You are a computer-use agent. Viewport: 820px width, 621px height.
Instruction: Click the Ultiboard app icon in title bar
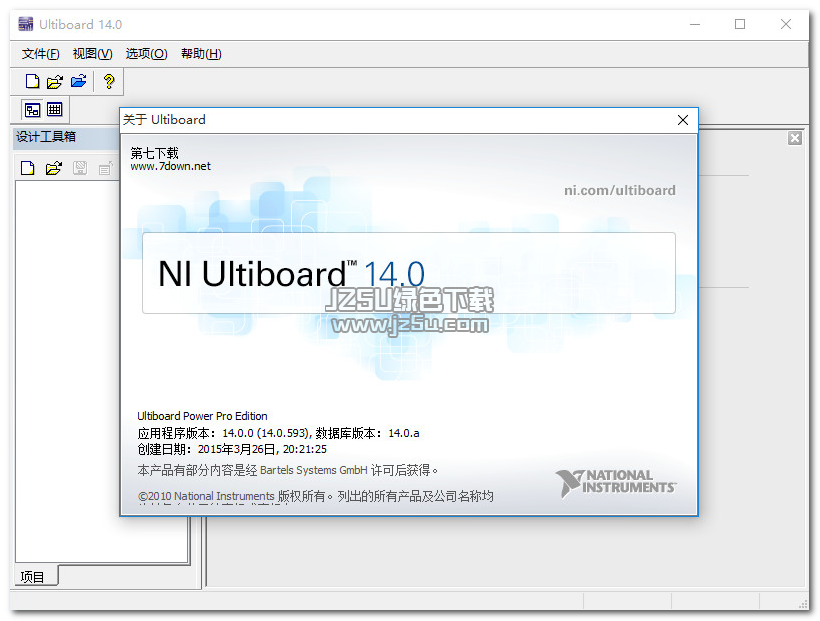26,24
